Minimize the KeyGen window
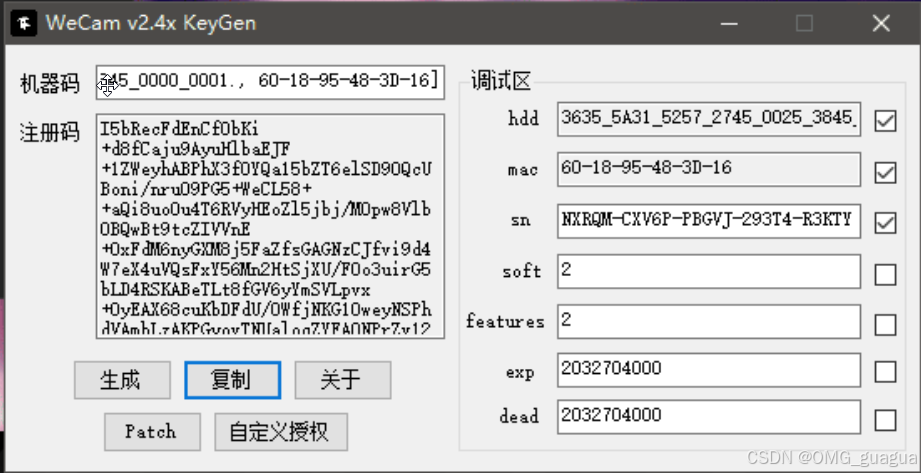This screenshot has width=921, height=473. (729, 24)
